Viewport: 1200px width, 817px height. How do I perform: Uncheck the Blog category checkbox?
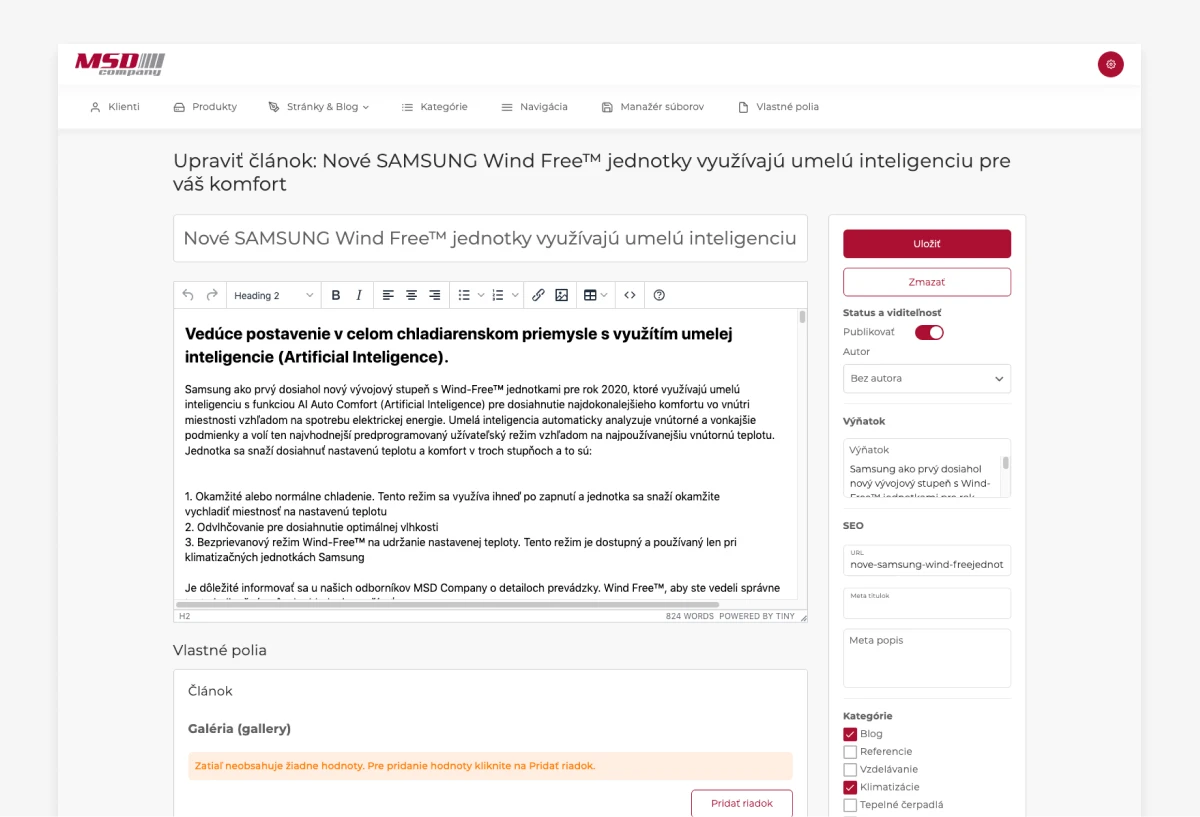pos(850,734)
